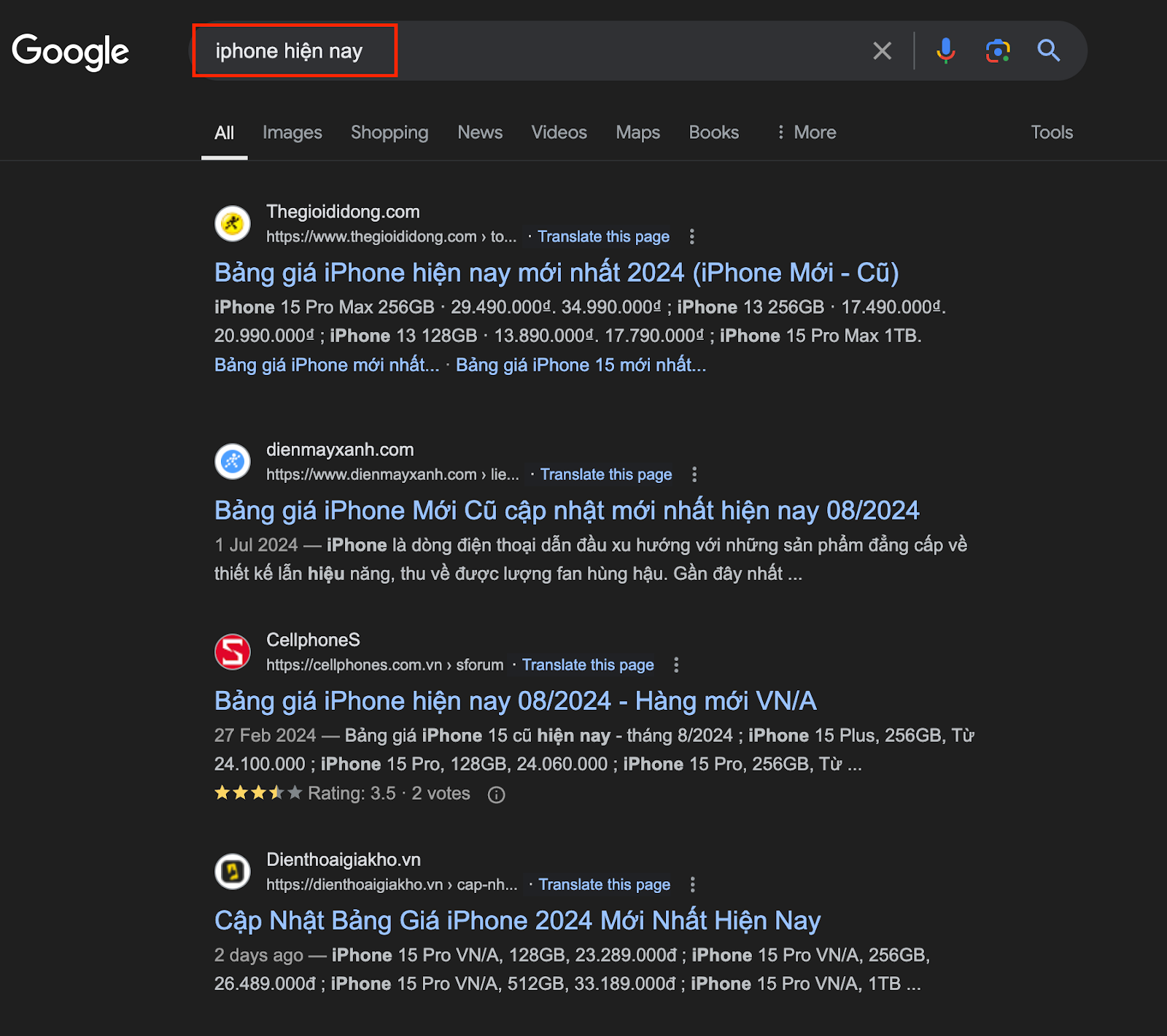Open 'Bảng giá iPhone Mới Cũ cập nhật' result
The width and height of the screenshot is (1167, 1036).
coord(567,511)
